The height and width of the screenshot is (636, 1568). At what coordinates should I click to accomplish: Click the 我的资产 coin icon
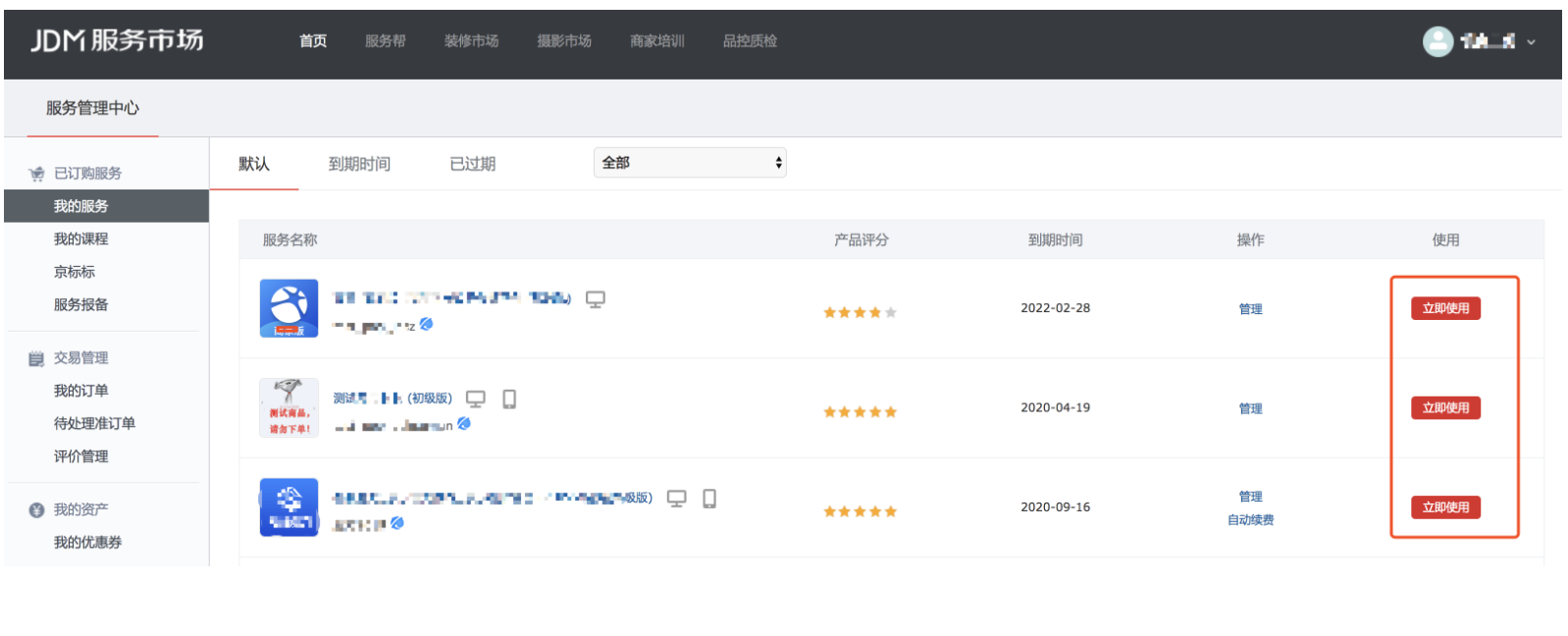click(x=36, y=510)
